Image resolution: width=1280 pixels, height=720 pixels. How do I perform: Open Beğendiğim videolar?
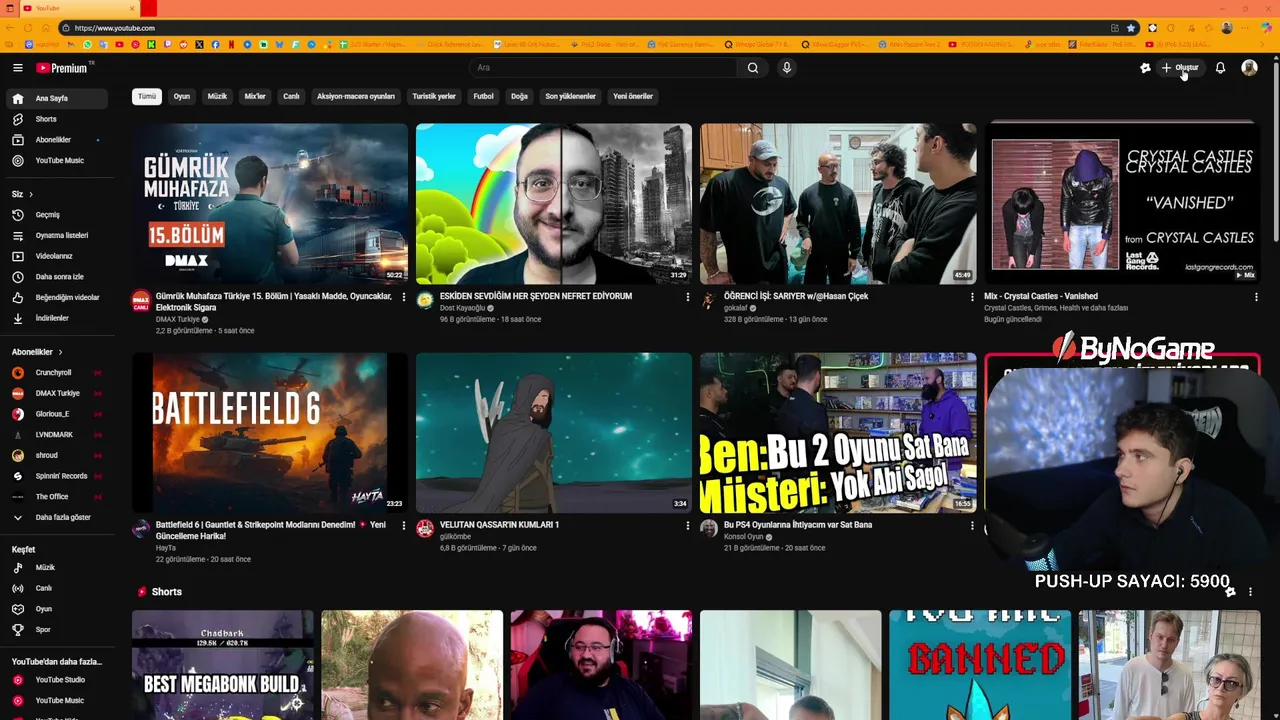[57, 297]
